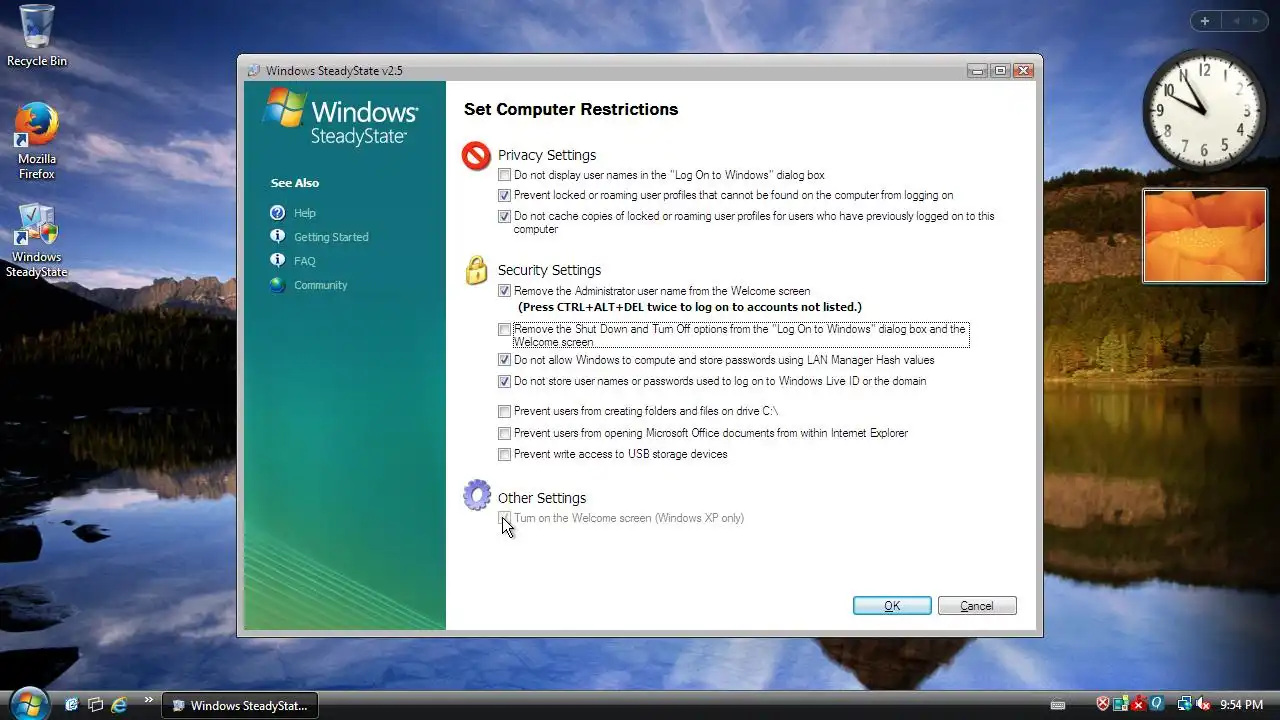Click the sidebar previous gadgets arrow

tap(1235, 21)
